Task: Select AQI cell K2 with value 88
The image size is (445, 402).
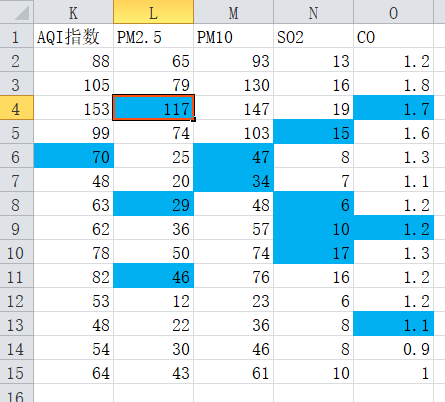Action: (x=74, y=60)
